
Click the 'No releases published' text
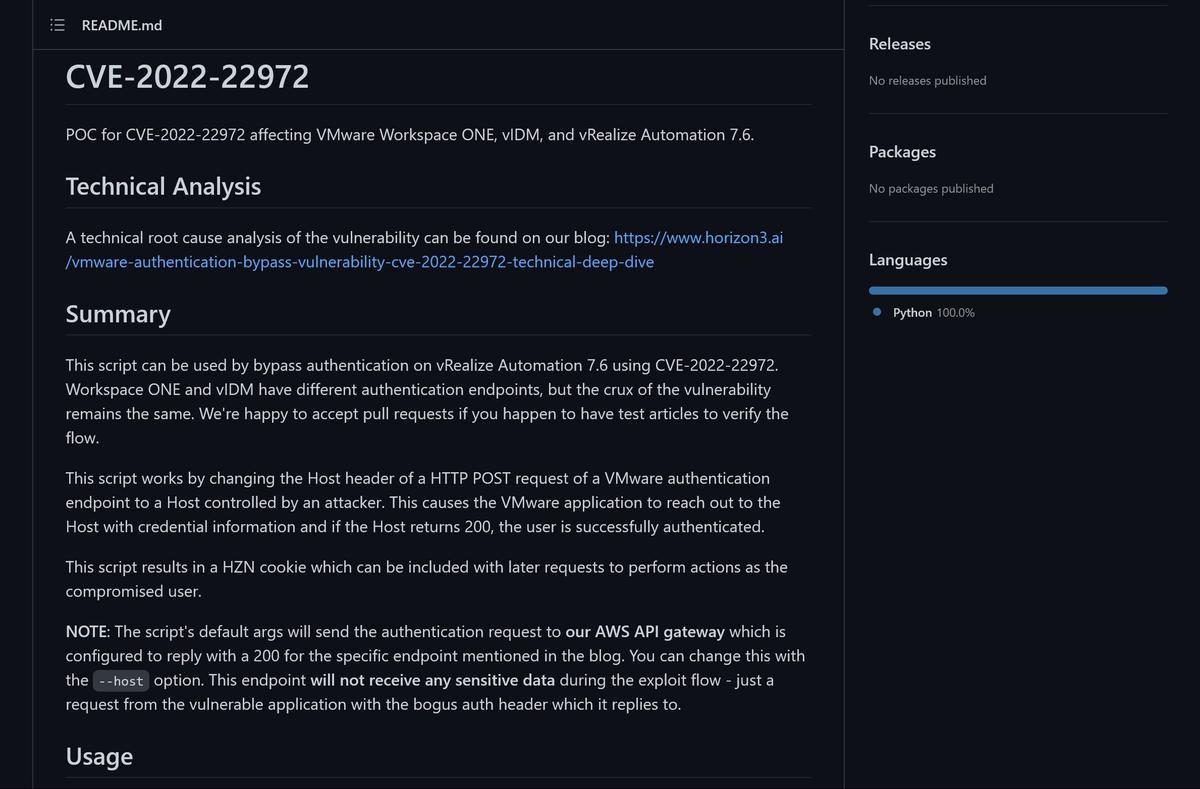[x=927, y=81]
